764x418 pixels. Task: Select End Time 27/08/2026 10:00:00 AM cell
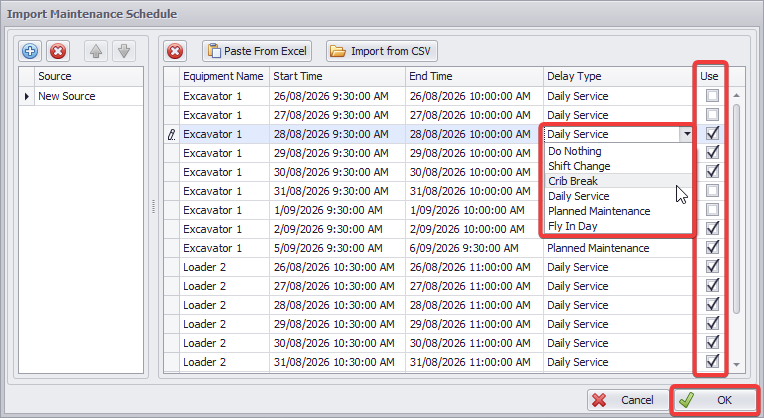pyautogui.click(x=474, y=115)
